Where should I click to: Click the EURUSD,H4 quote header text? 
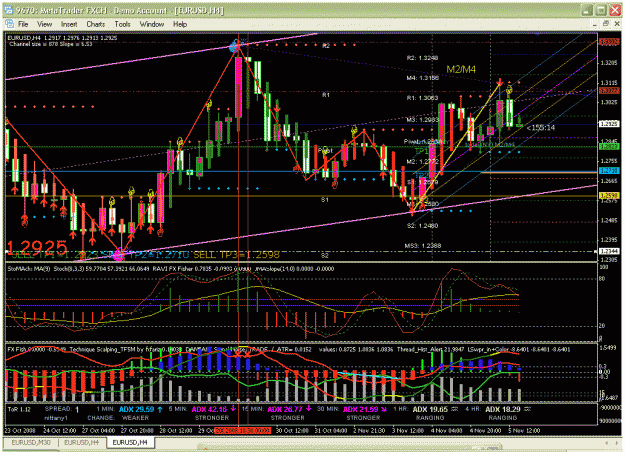(62, 38)
